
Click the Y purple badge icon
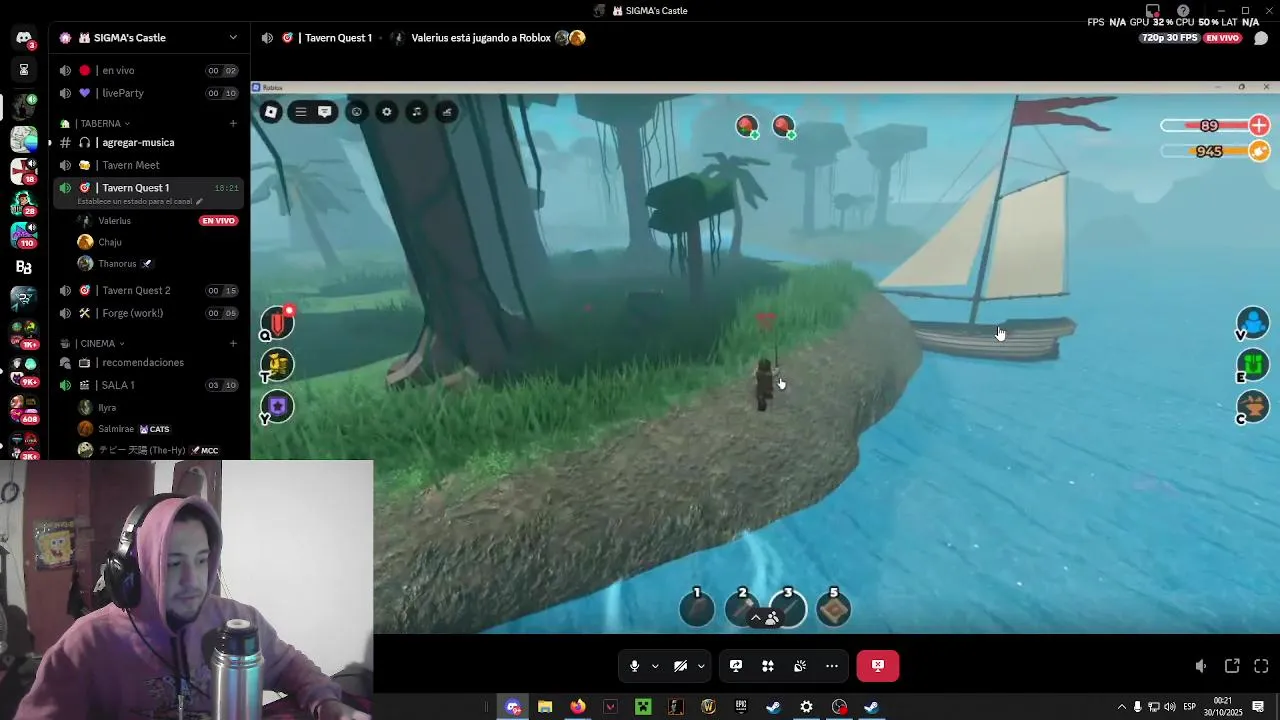277,406
